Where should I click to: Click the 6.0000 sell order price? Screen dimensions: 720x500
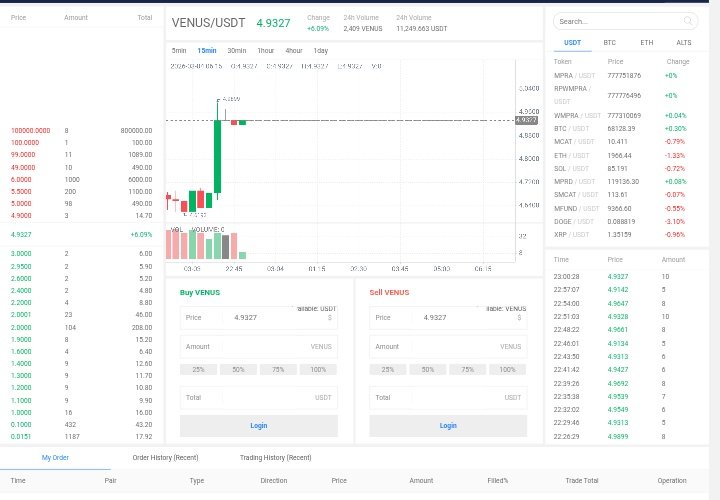click(21, 180)
